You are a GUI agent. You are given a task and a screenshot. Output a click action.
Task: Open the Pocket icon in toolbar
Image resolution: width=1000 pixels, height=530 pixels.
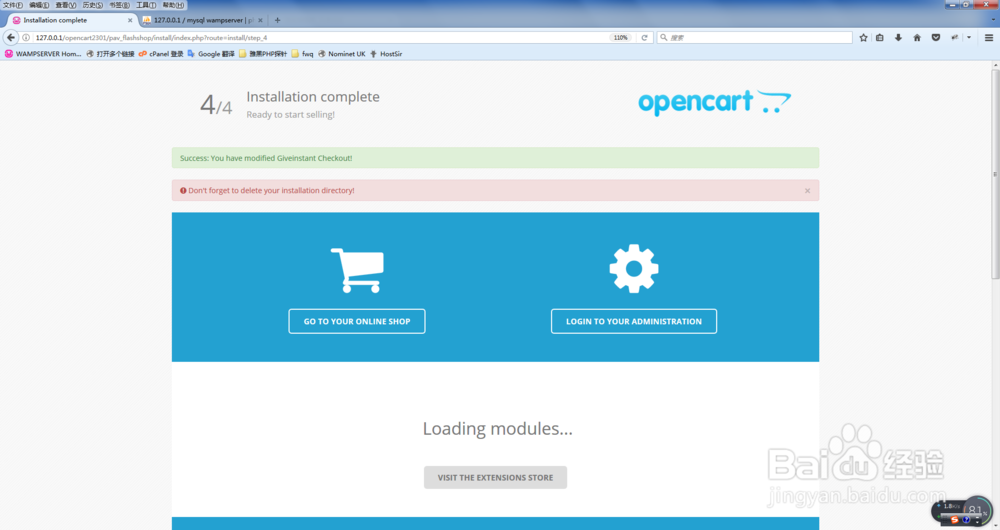[x=936, y=38]
